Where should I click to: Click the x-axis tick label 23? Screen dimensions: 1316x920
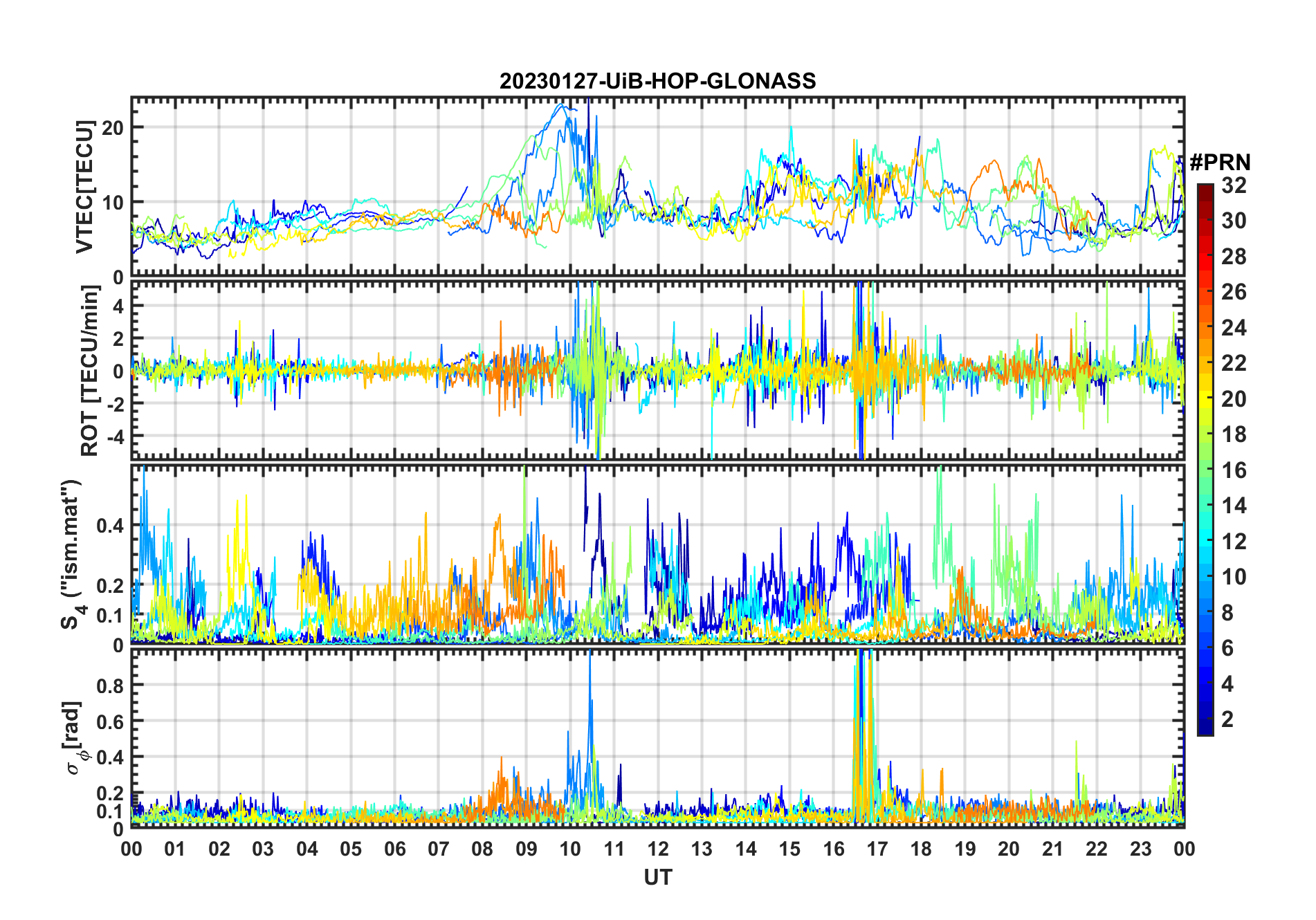click(1140, 849)
